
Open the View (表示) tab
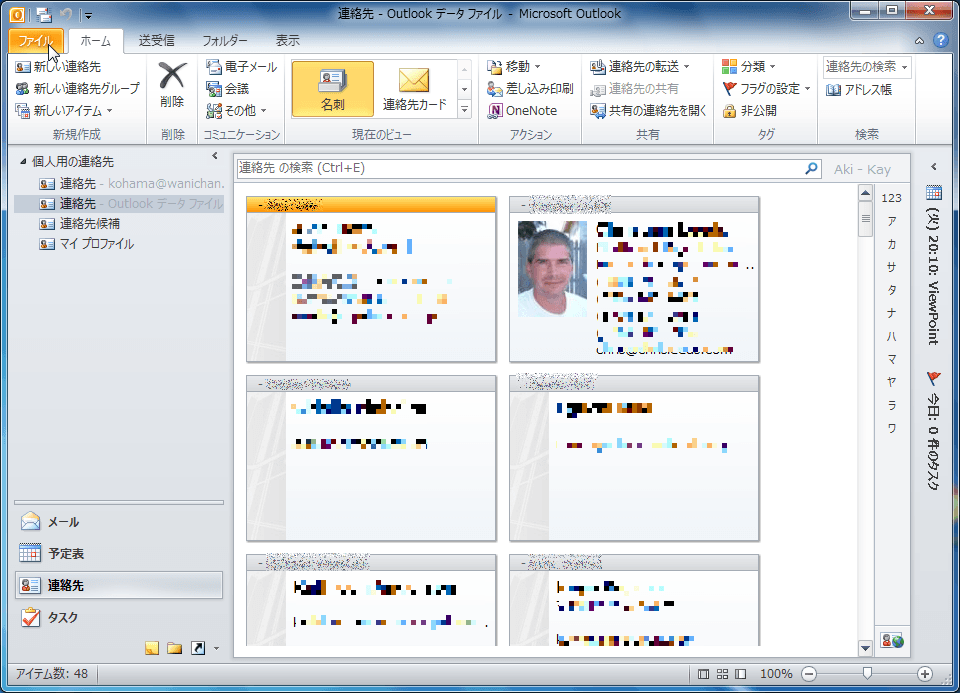coord(287,41)
